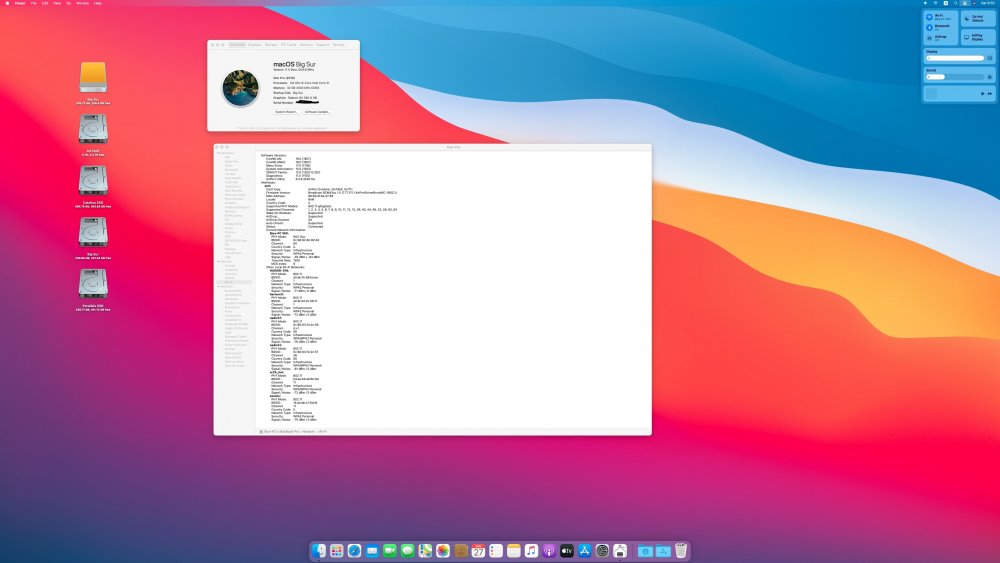The height and width of the screenshot is (563, 1000).
Task: Switch to Displays tab in About This Mac
Action: coord(254,45)
